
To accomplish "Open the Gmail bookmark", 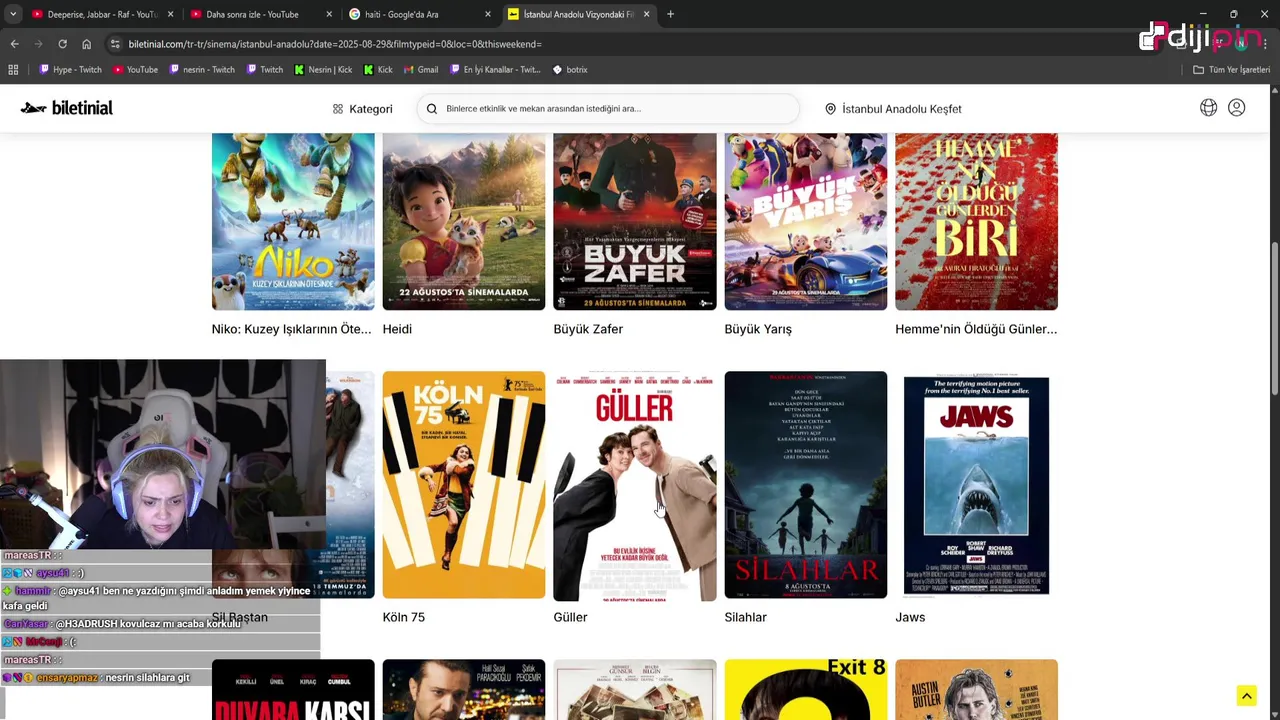I will coord(421,70).
